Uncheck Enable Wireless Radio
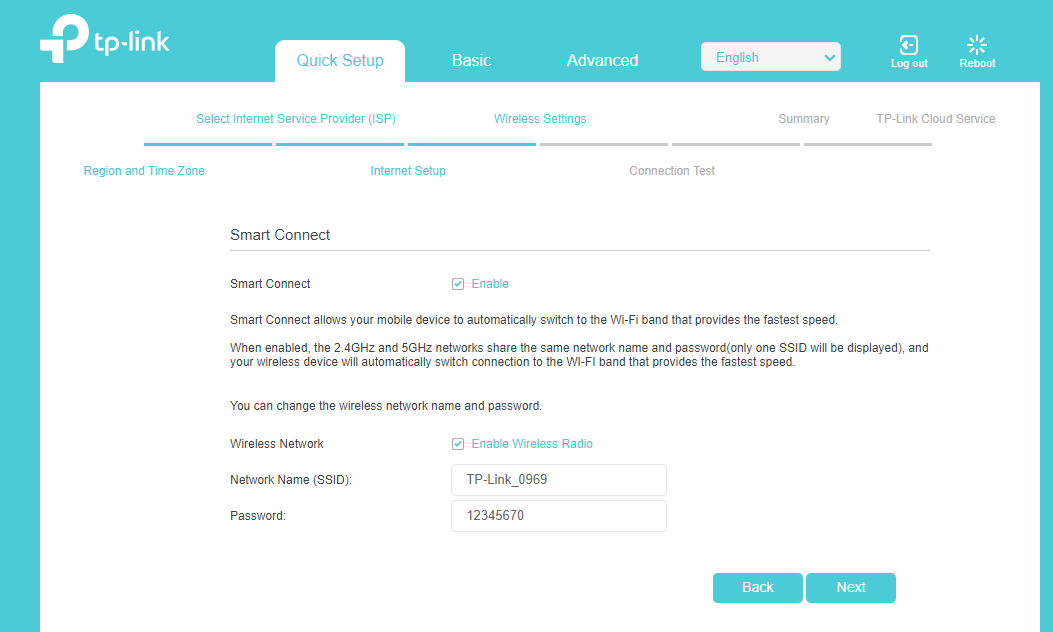The image size is (1053, 632). coord(458,444)
